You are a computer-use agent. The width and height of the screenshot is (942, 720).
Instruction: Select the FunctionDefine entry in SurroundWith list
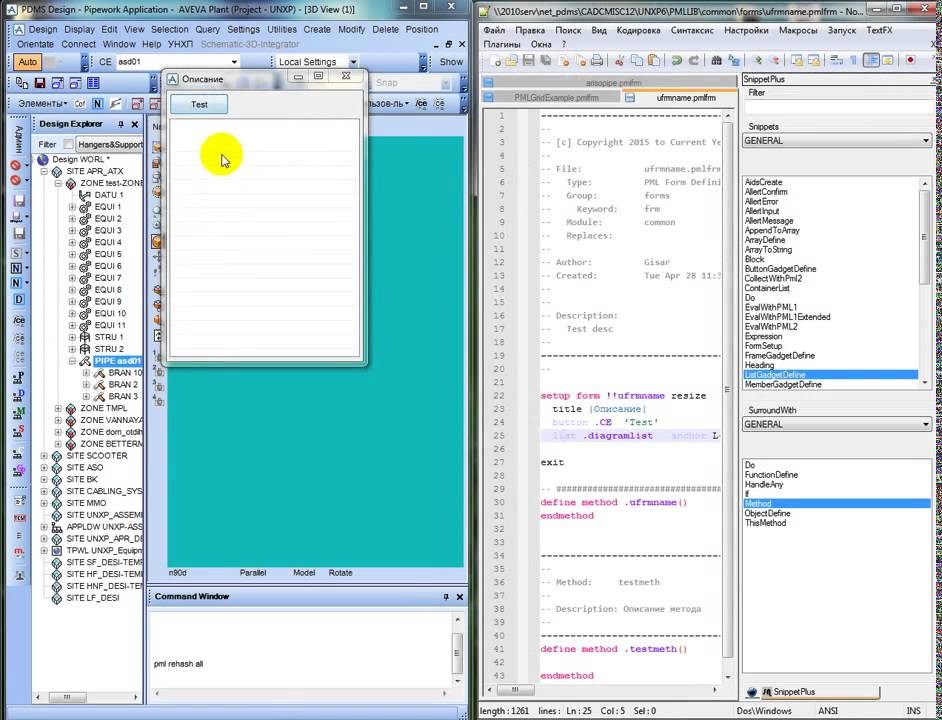771,475
